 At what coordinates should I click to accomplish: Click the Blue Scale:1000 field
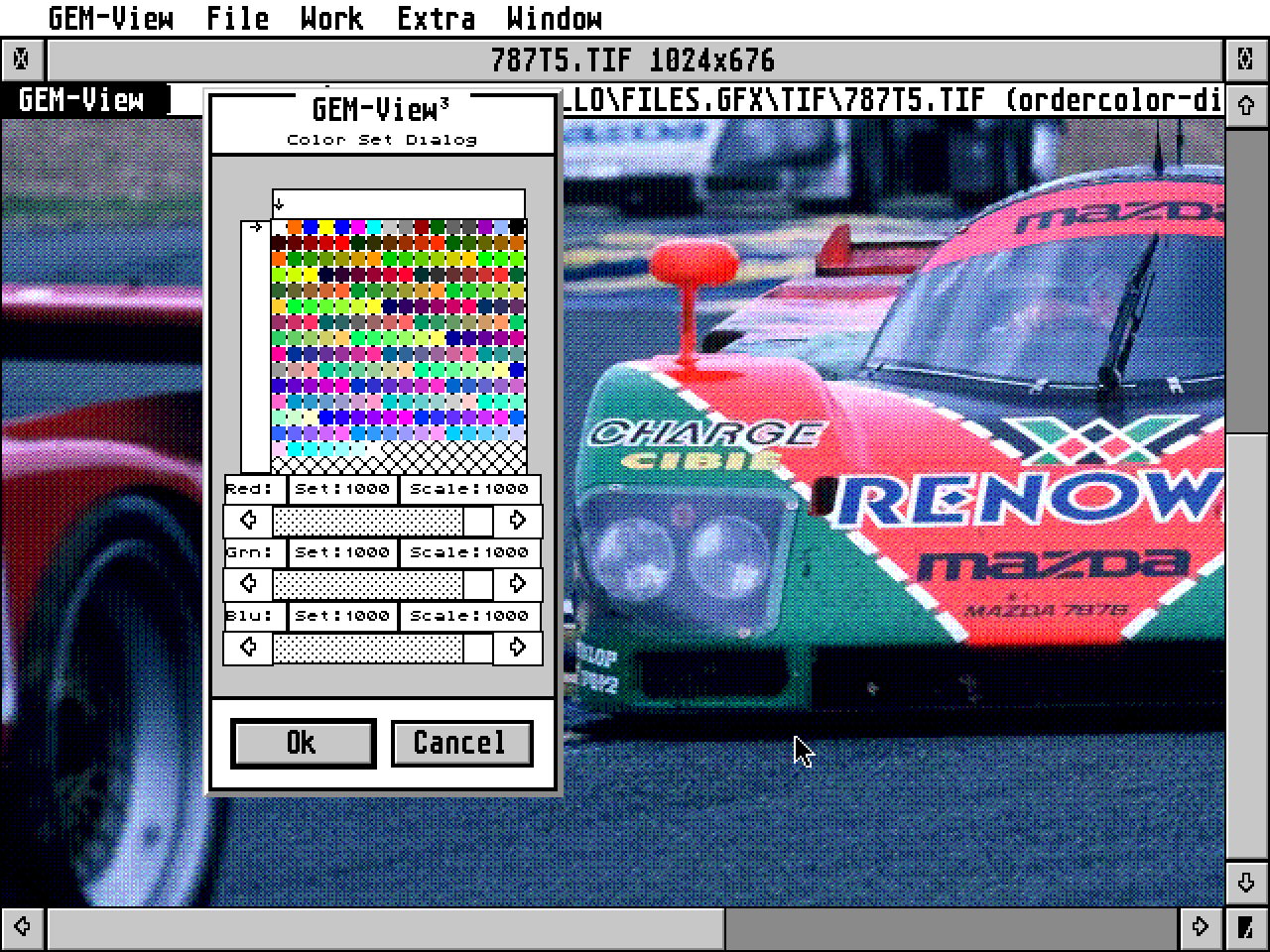[469, 616]
